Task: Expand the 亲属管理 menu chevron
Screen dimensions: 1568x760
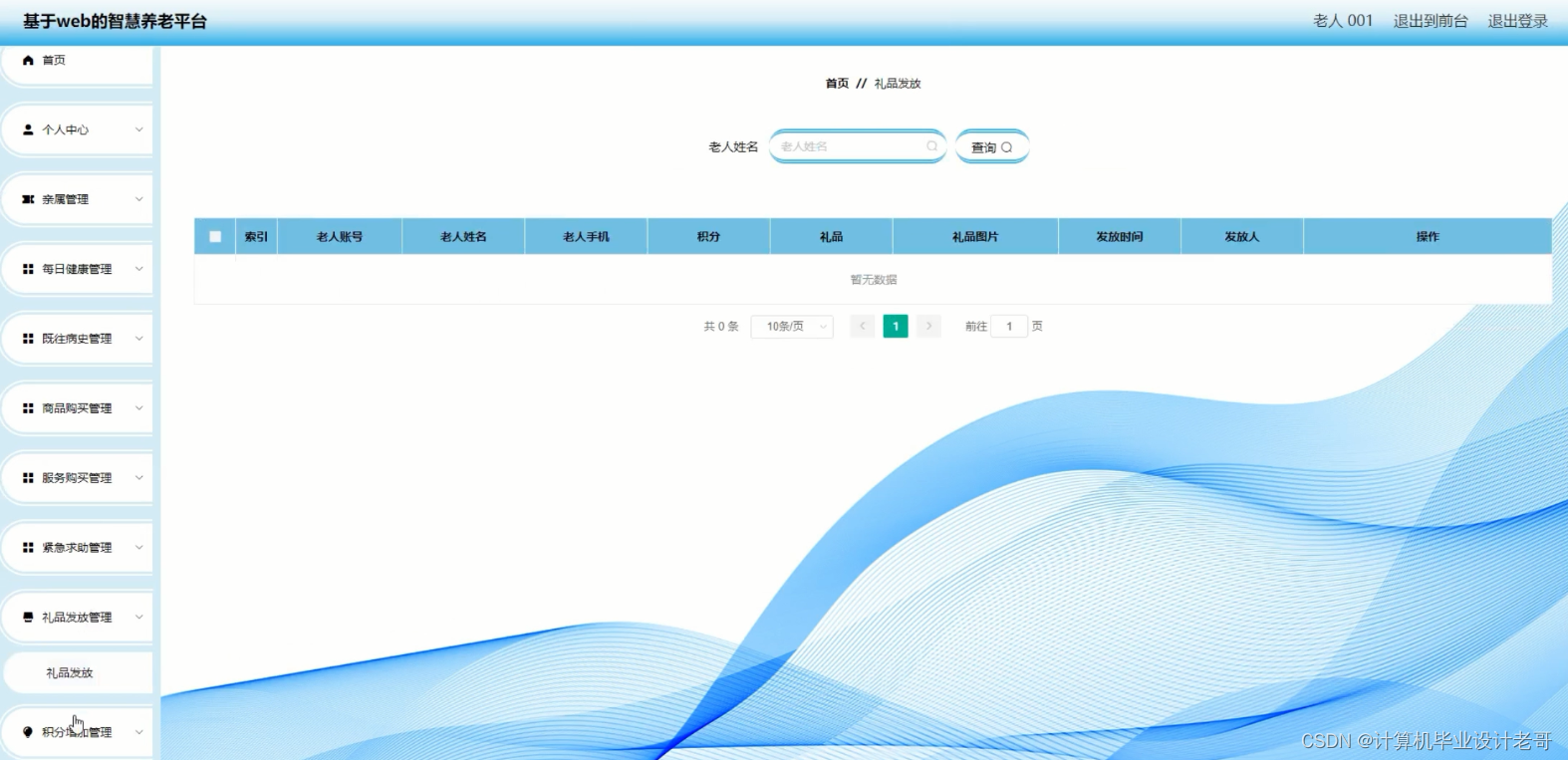Action: 139,199
